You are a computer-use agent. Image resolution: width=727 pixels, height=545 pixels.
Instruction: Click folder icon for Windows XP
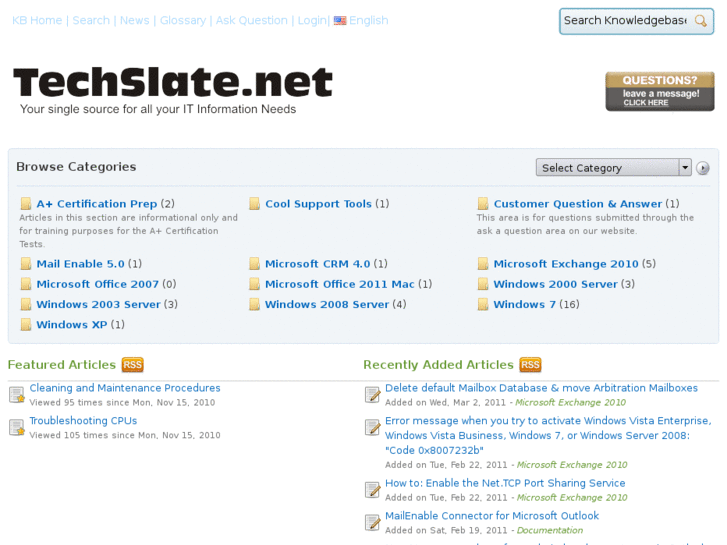(x=26, y=324)
